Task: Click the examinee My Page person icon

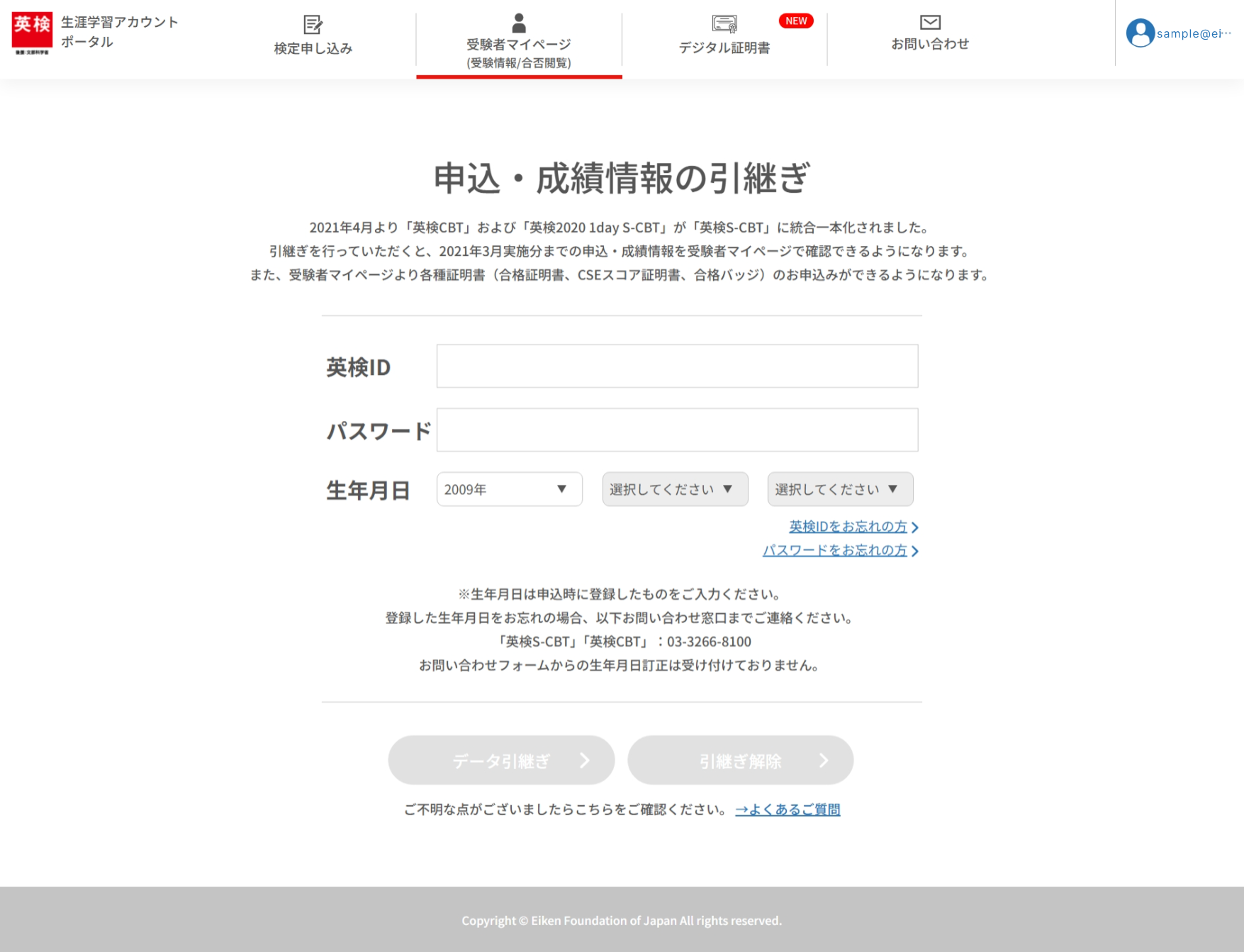Action: pos(519,23)
